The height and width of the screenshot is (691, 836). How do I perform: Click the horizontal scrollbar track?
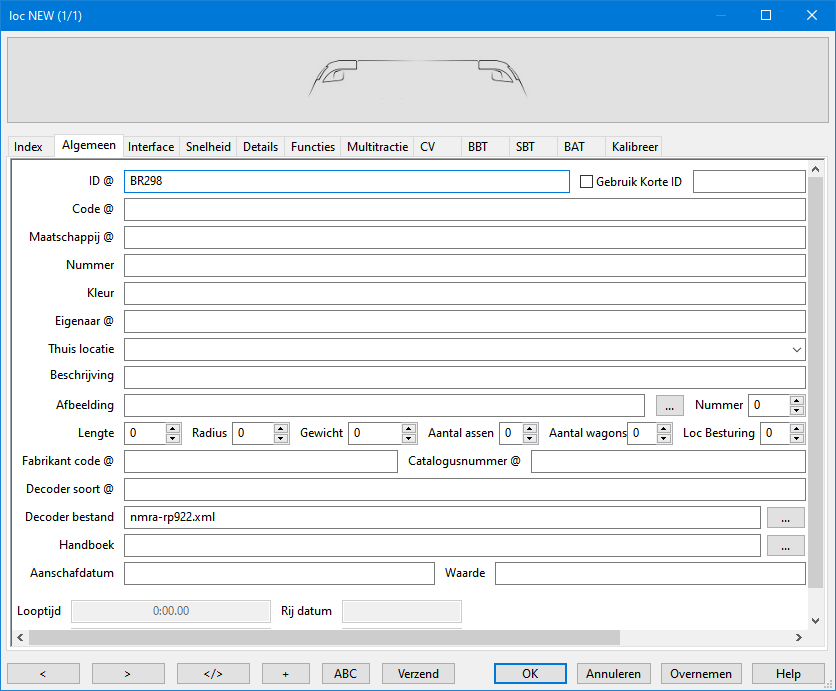(x=705, y=637)
